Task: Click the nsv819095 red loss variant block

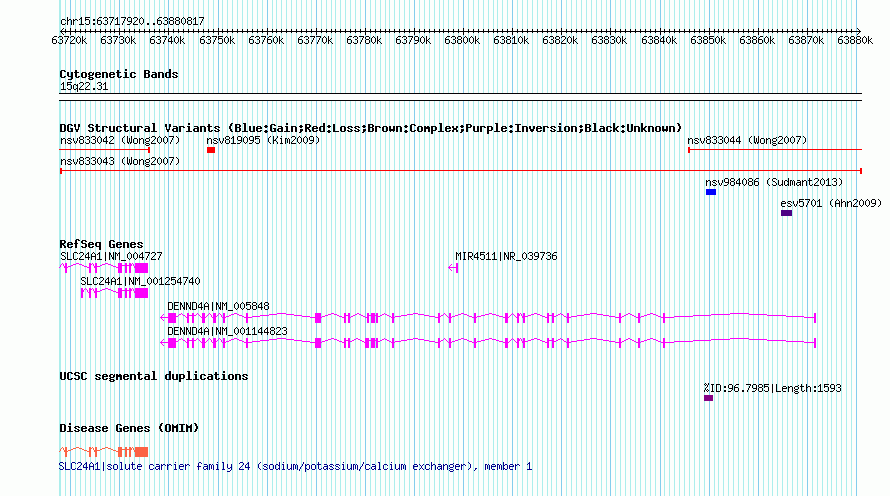Action: (x=211, y=150)
